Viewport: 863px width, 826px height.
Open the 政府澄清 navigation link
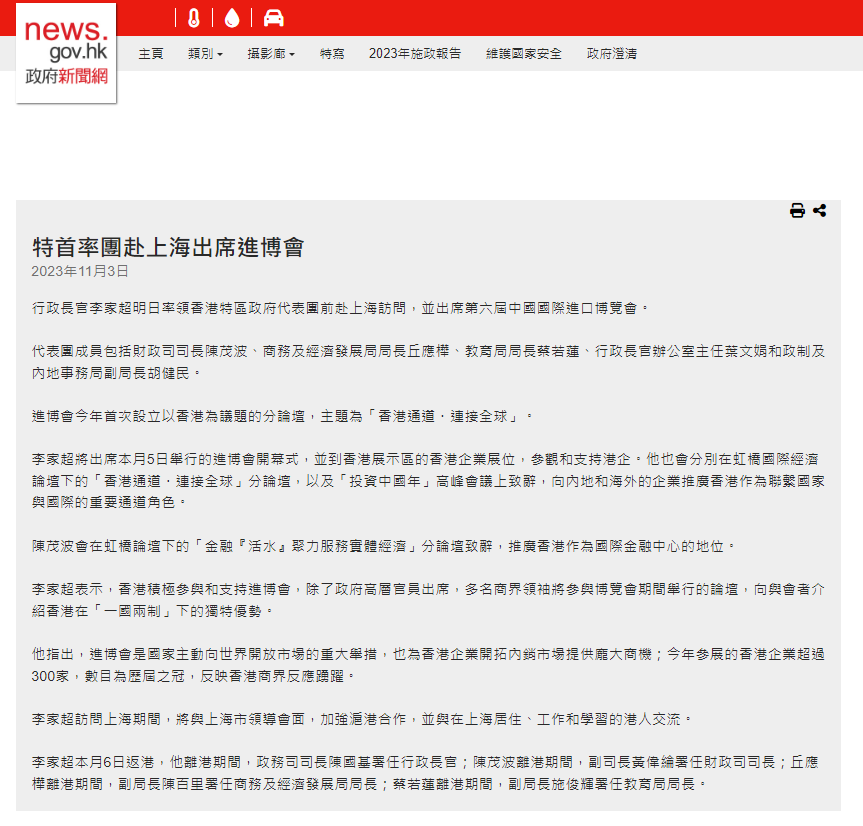coord(611,54)
